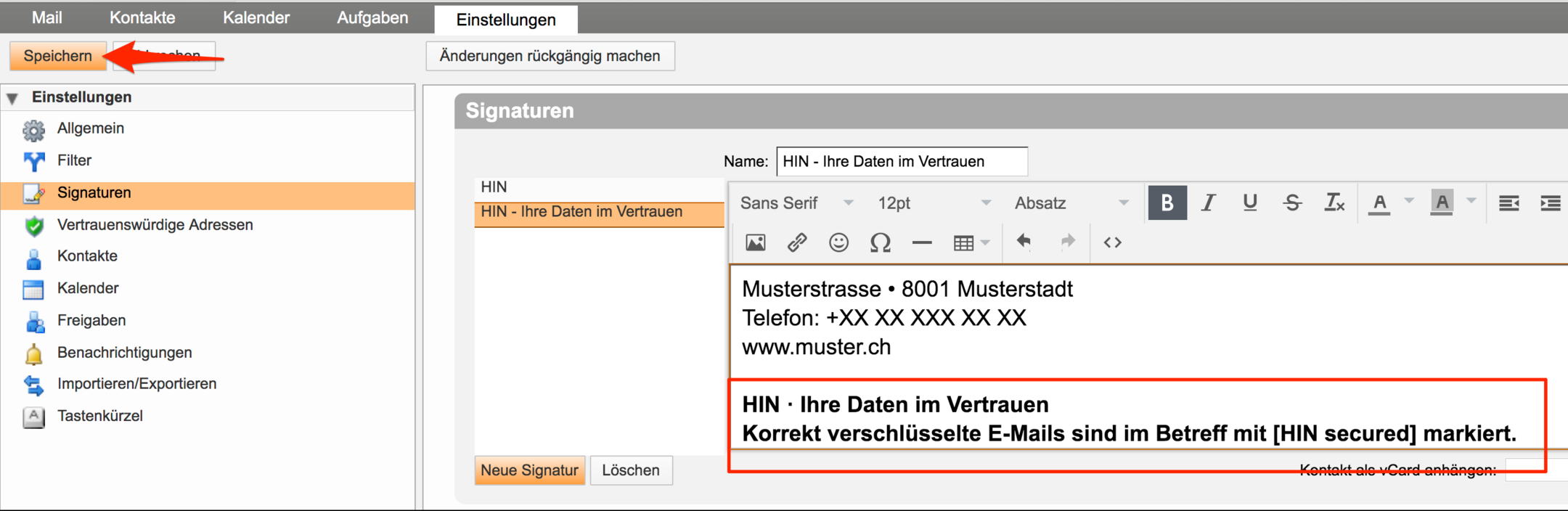Open Vertrauenswürdige Adressen settings

tap(155, 225)
